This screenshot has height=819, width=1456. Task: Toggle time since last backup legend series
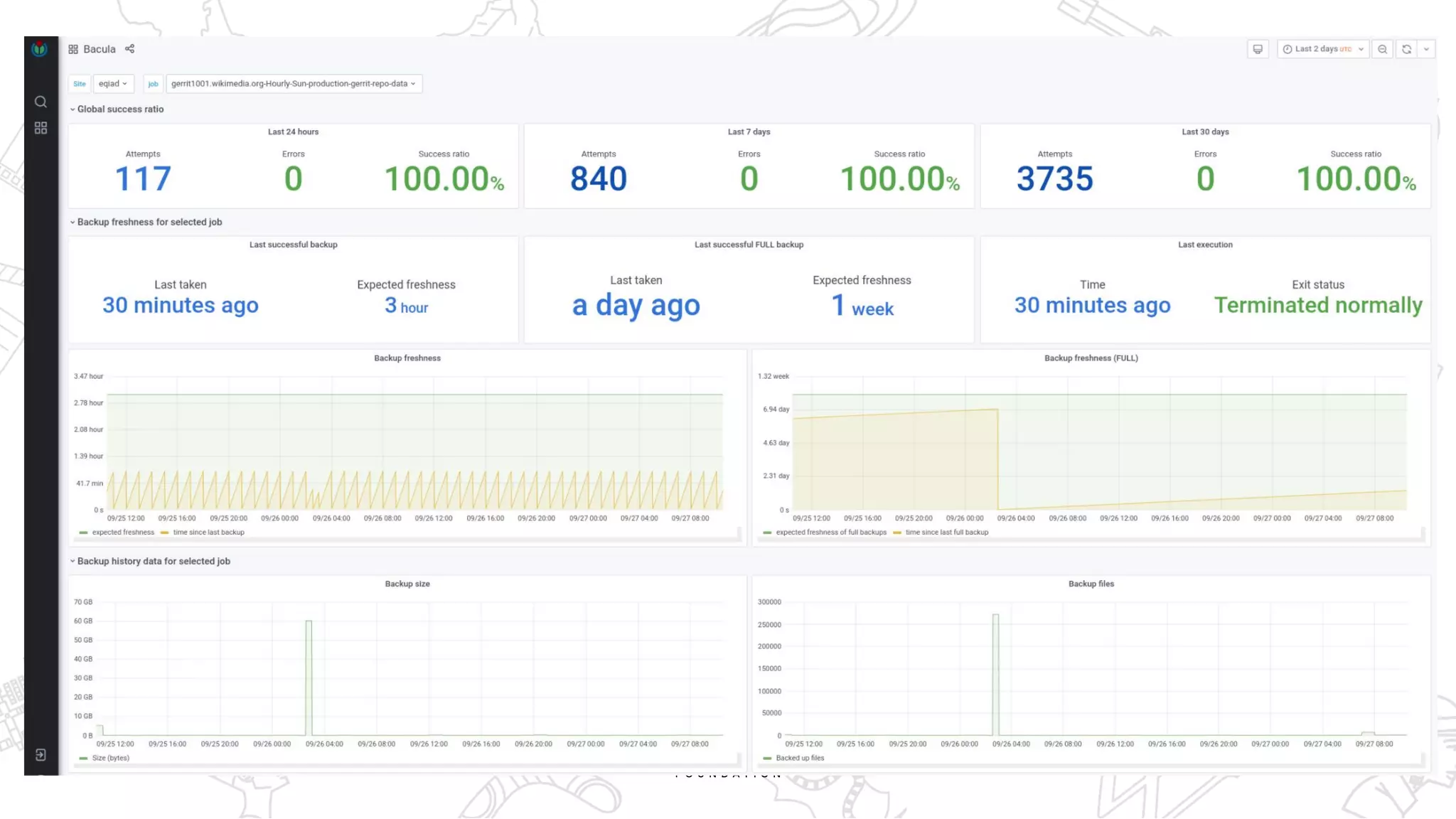(x=208, y=532)
